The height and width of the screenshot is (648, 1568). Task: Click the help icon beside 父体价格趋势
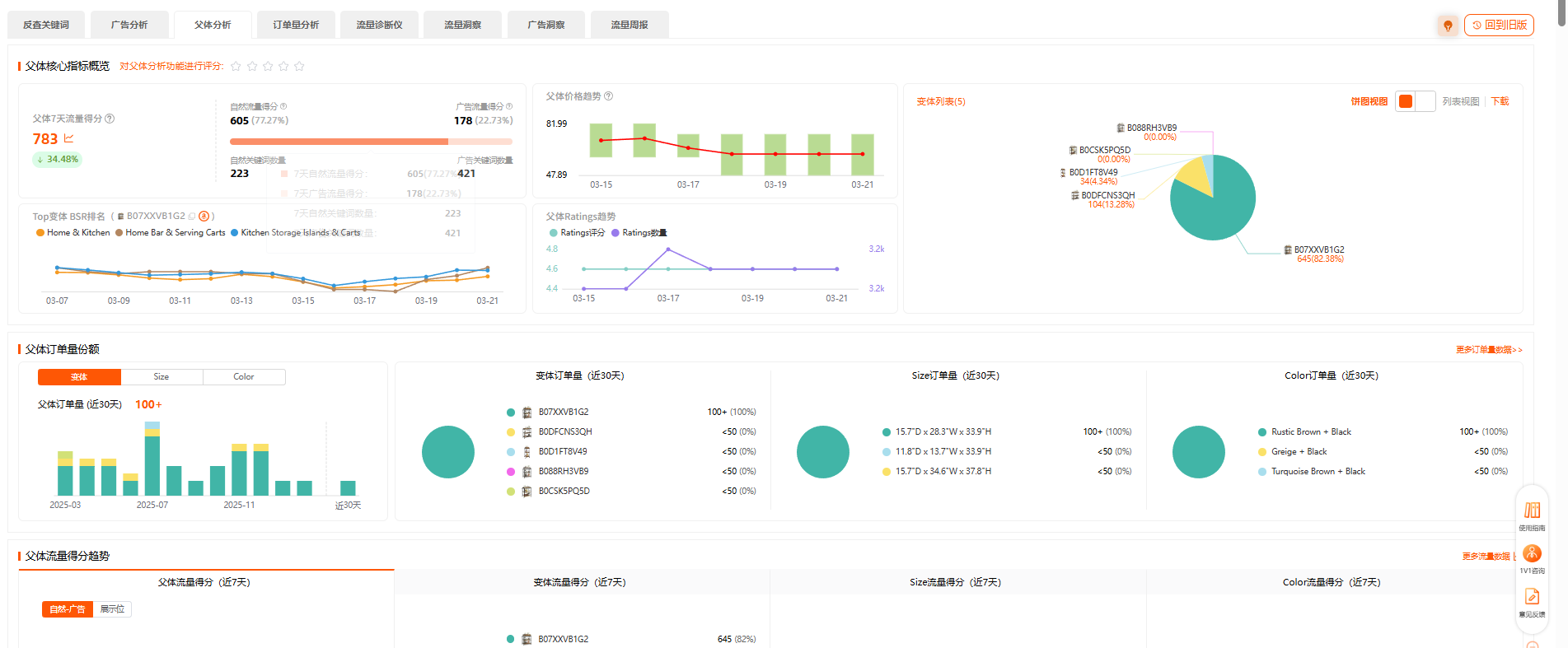click(608, 96)
